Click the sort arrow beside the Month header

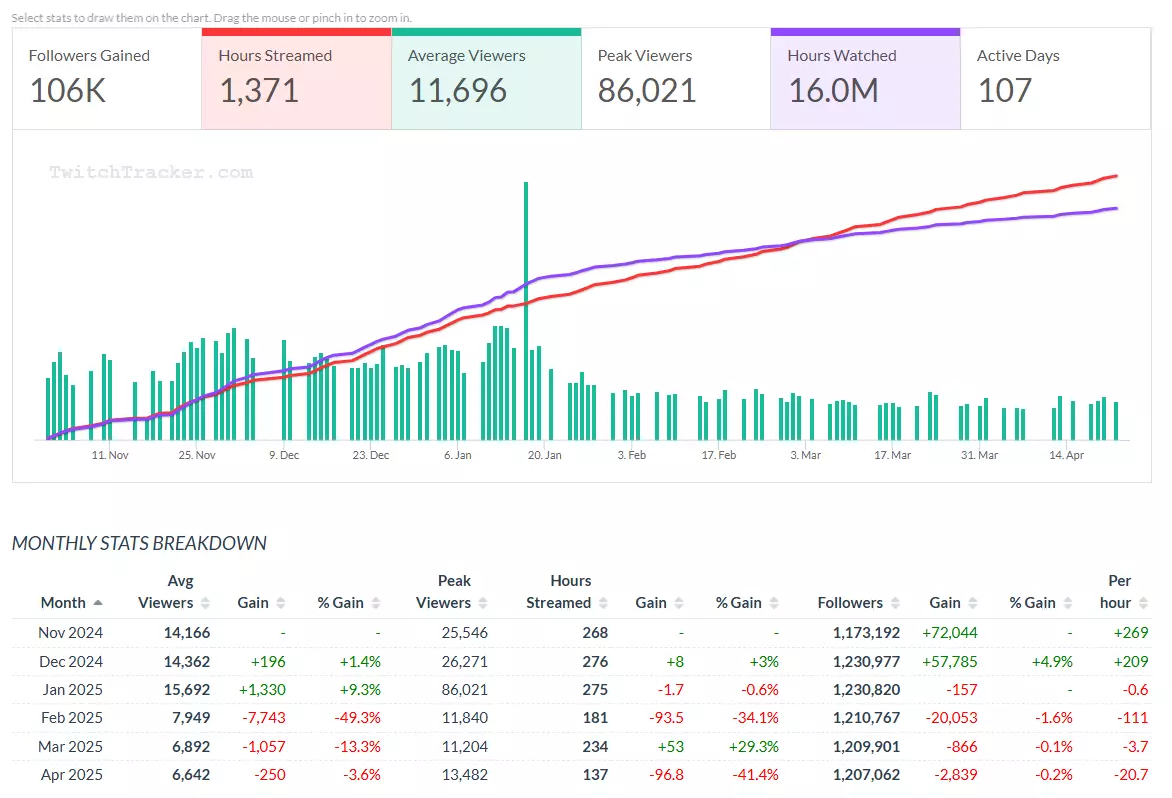[98, 603]
